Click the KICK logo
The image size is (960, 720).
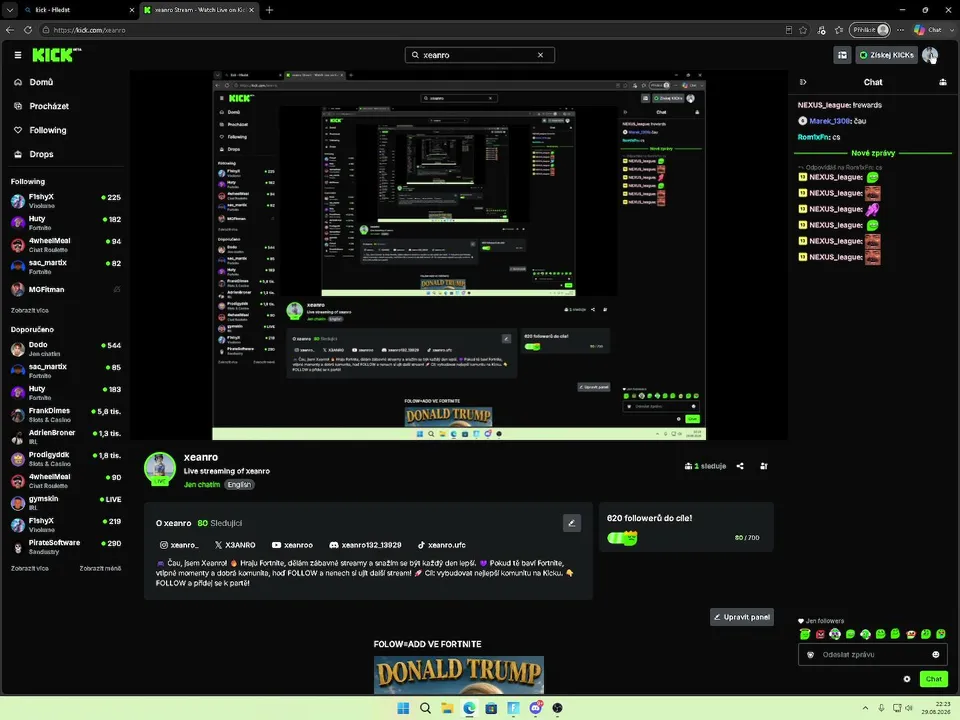pyautogui.click(x=56, y=55)
